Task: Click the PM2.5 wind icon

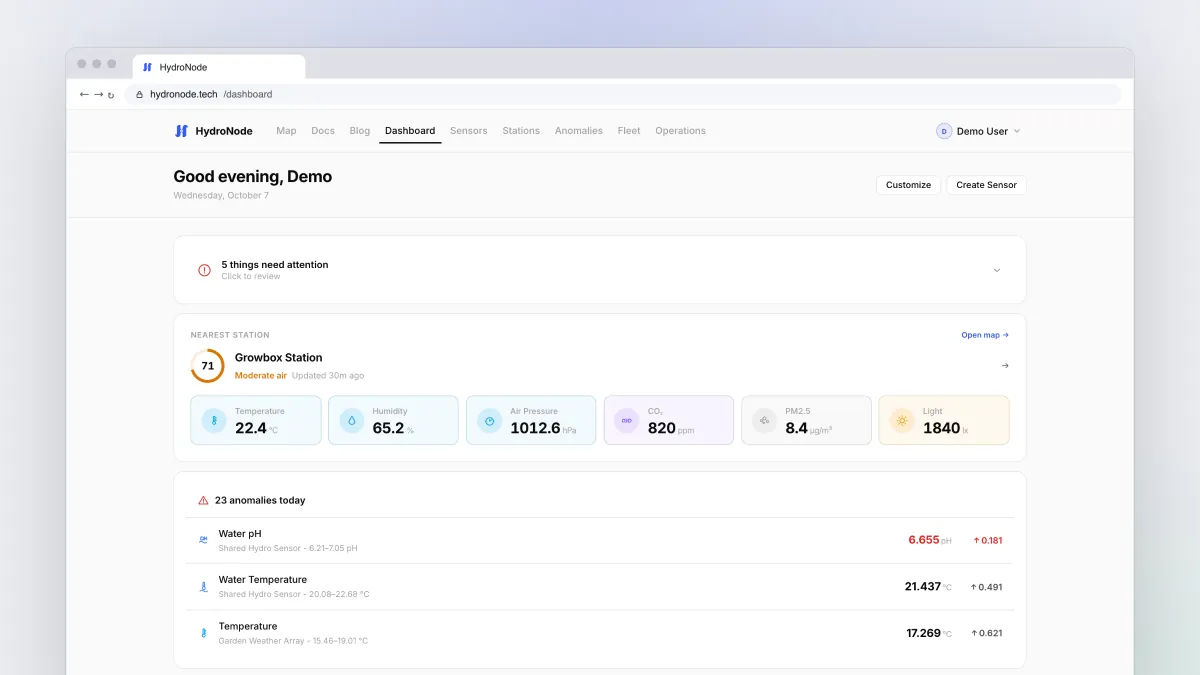Action: click(x=765, y=420)
